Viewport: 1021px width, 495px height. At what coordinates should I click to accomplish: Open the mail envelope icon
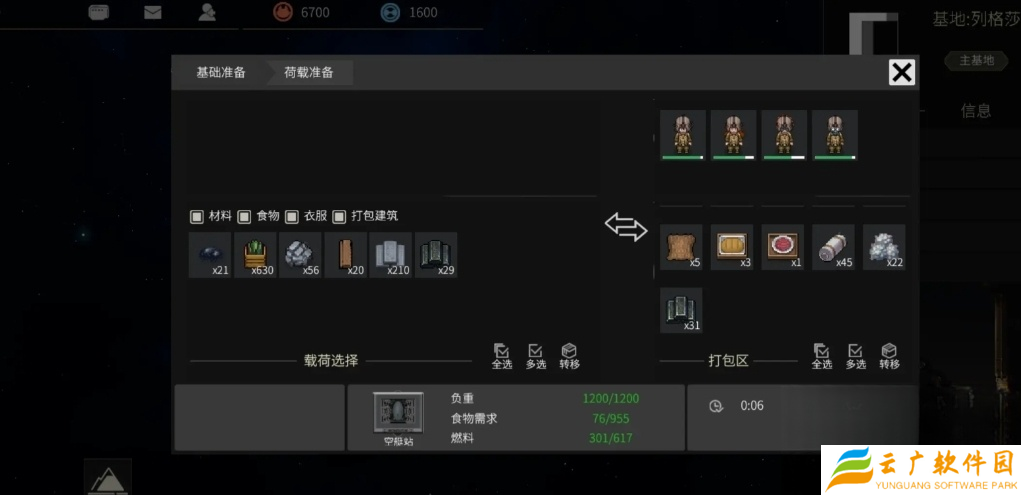point(152,12)
